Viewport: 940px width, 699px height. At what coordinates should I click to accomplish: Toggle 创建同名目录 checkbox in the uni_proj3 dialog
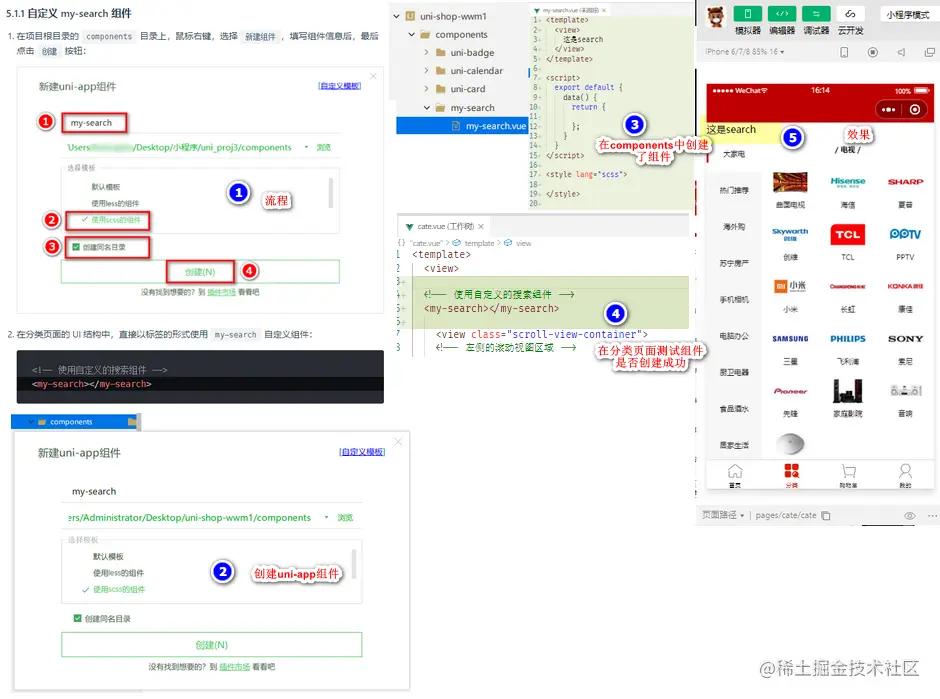(x=76, y=247)
